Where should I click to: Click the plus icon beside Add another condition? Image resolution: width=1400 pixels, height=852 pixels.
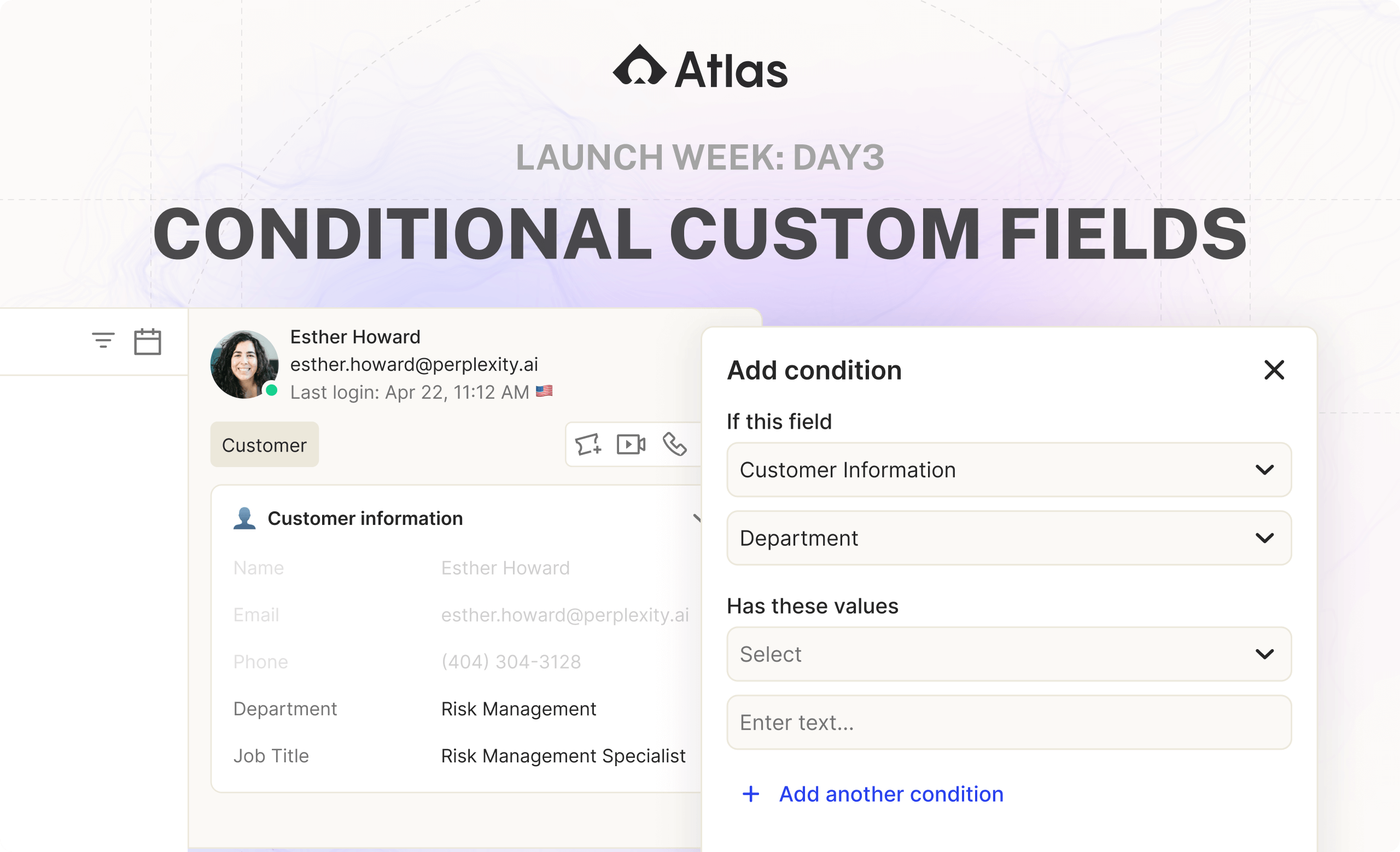tap(751, 794)
